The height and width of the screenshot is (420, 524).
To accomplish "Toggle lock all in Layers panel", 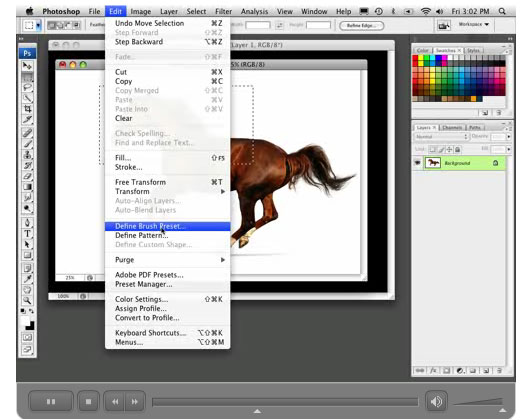I will pos(457,149).
